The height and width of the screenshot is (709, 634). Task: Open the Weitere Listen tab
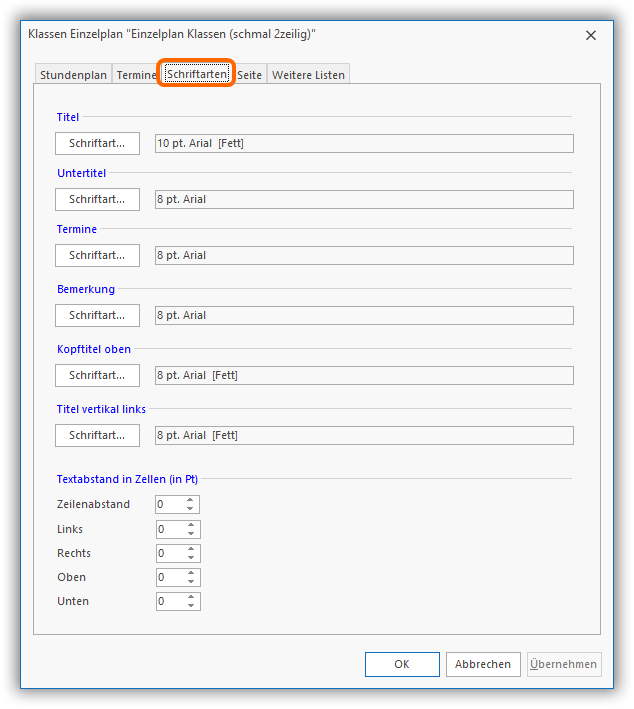pos(308,75)
